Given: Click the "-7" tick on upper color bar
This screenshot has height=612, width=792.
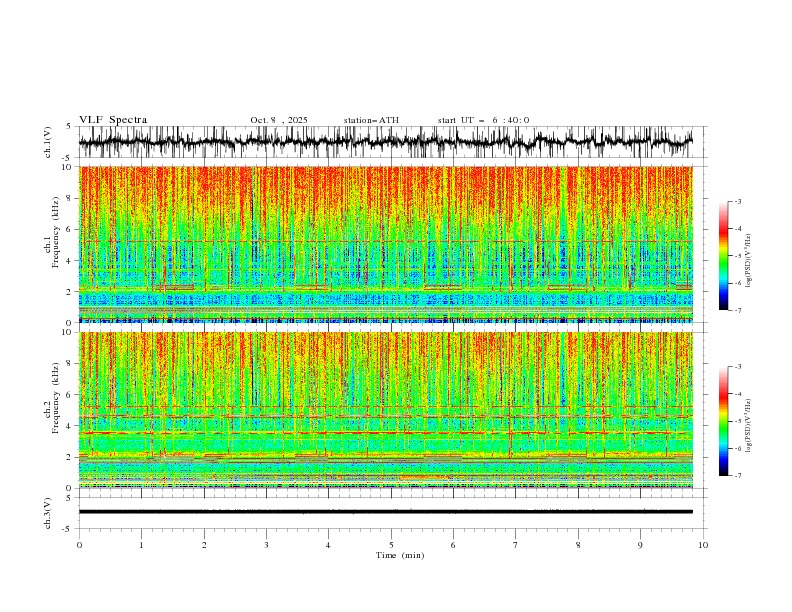Looking at the screenshot, I should 737,310.
